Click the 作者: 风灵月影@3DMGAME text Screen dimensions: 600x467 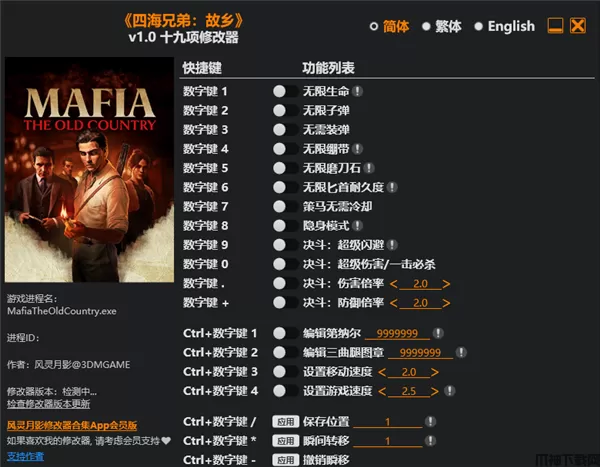click(x=68, y=364)
